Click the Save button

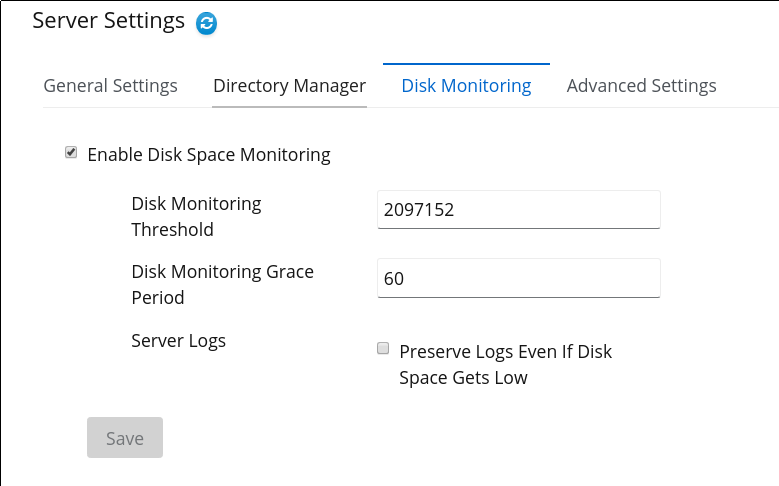125,437
